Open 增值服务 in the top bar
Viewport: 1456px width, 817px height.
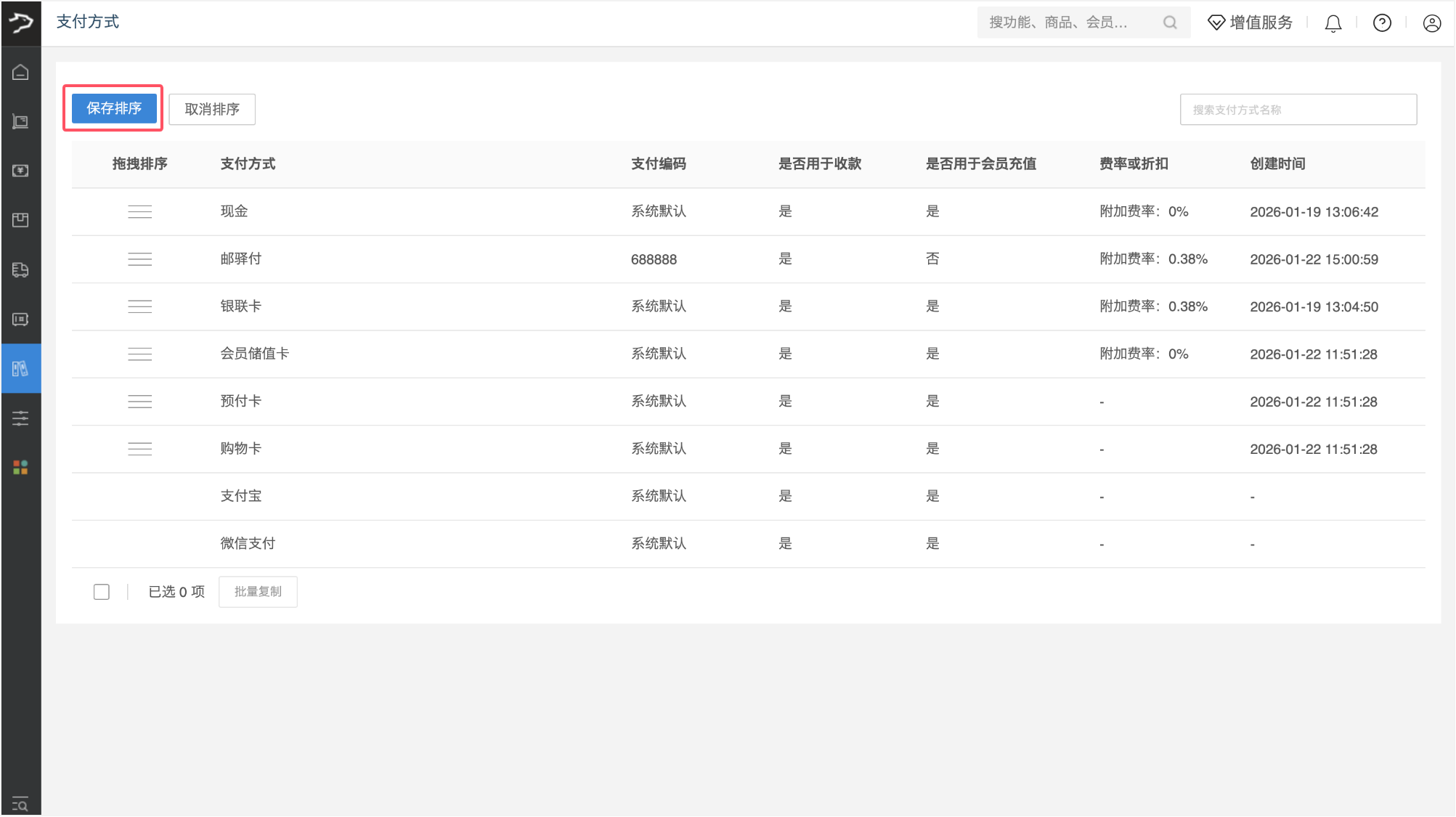1250,23
